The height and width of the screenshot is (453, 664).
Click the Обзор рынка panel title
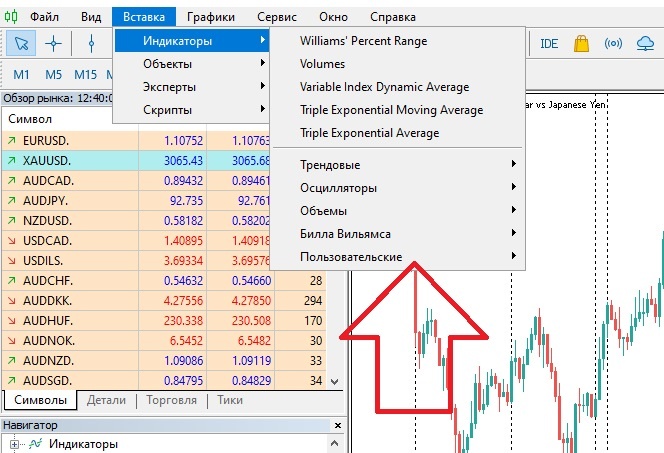58,98
